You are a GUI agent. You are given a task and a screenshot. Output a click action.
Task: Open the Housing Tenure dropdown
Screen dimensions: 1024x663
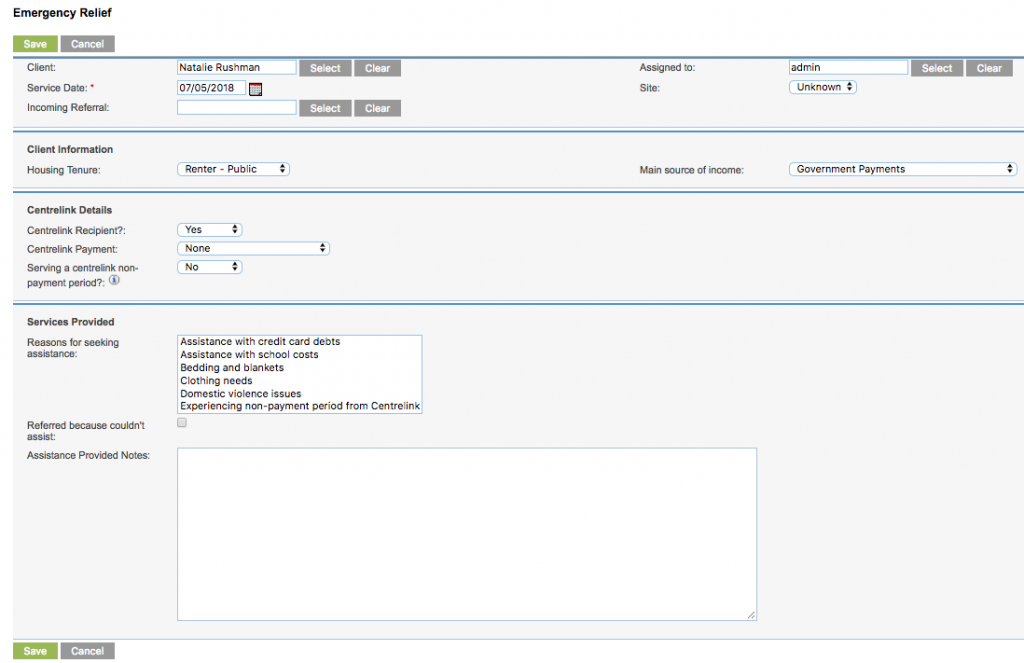[x=232, y=169]
